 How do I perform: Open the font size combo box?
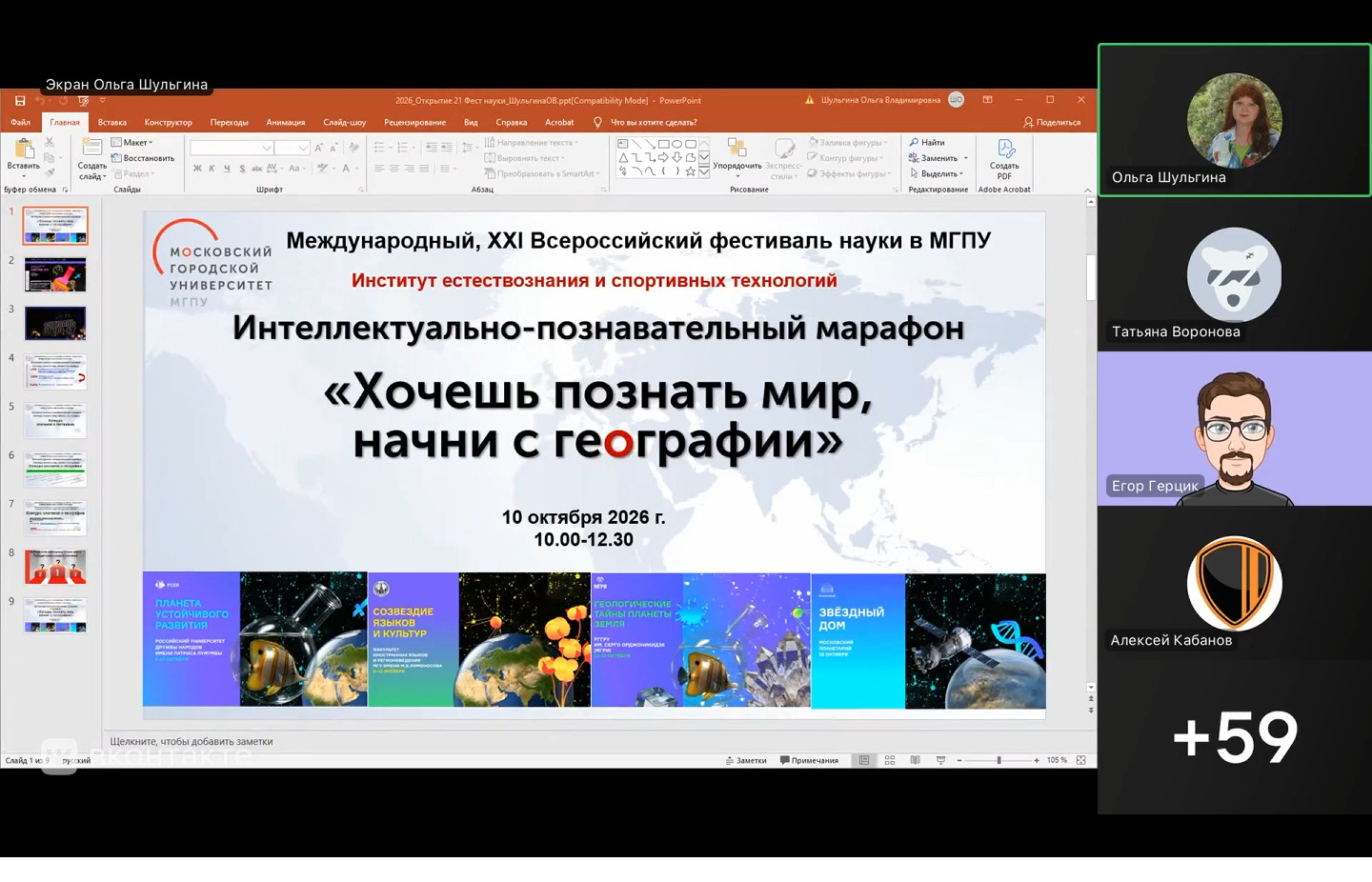point(293,148)
